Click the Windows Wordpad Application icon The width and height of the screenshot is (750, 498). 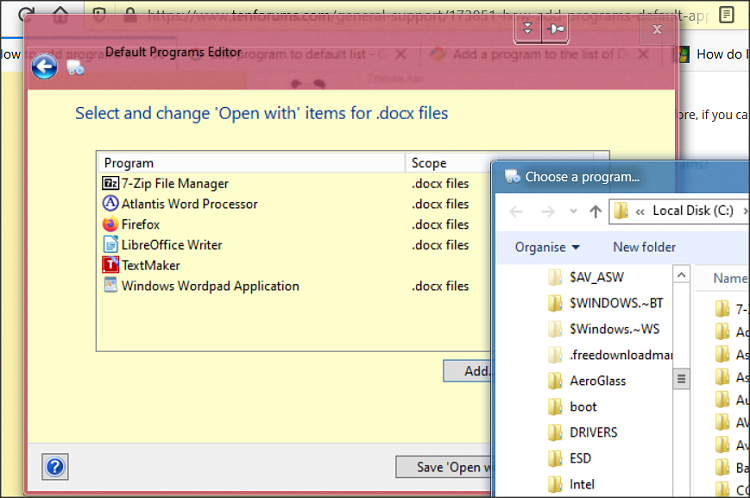click(x=110, y=285)
